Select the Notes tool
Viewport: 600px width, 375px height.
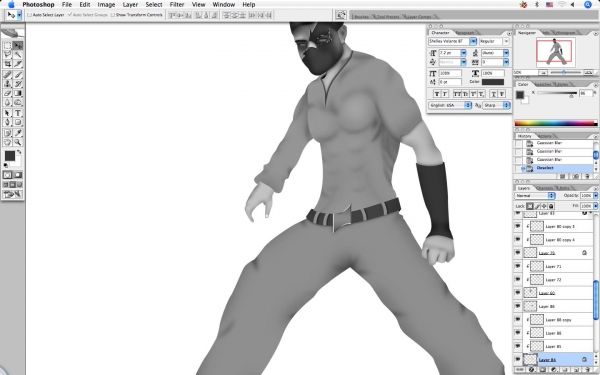click(x=7, y=133)
